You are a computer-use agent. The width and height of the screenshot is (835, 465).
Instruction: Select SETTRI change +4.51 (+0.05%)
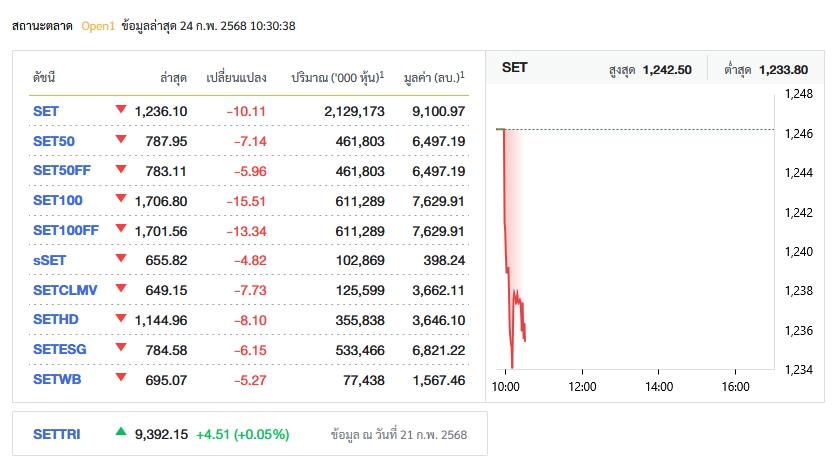click(242, 435)
